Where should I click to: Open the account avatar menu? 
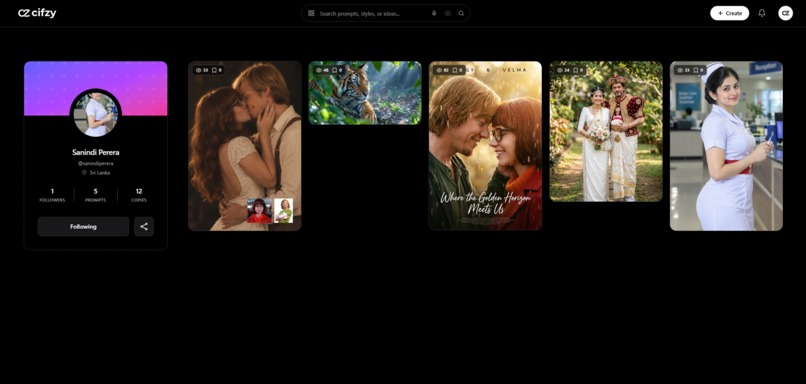click(x=785, y=13)
